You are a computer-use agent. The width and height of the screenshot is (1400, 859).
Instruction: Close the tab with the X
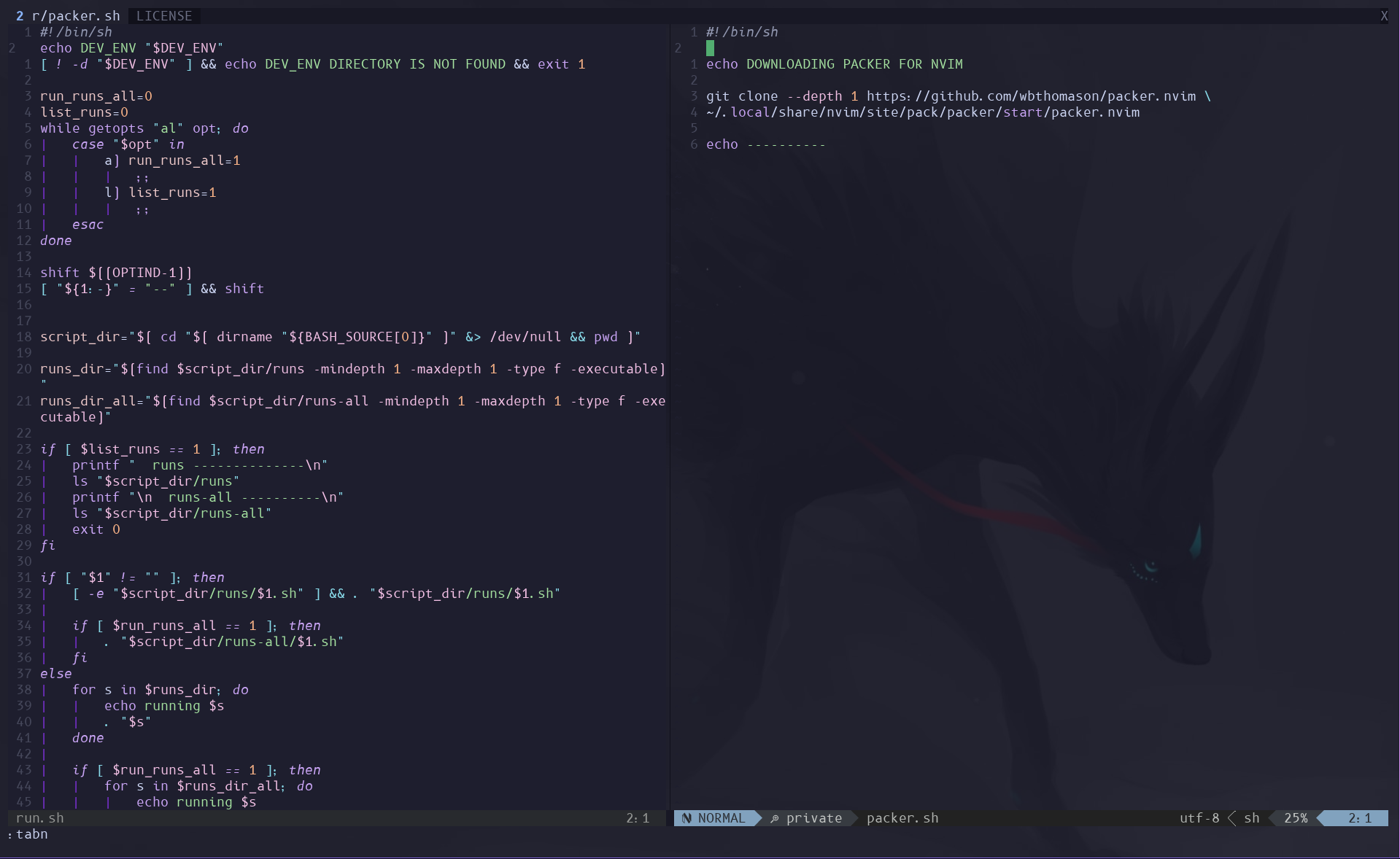pyautogui.click(x=1384, y=16)
